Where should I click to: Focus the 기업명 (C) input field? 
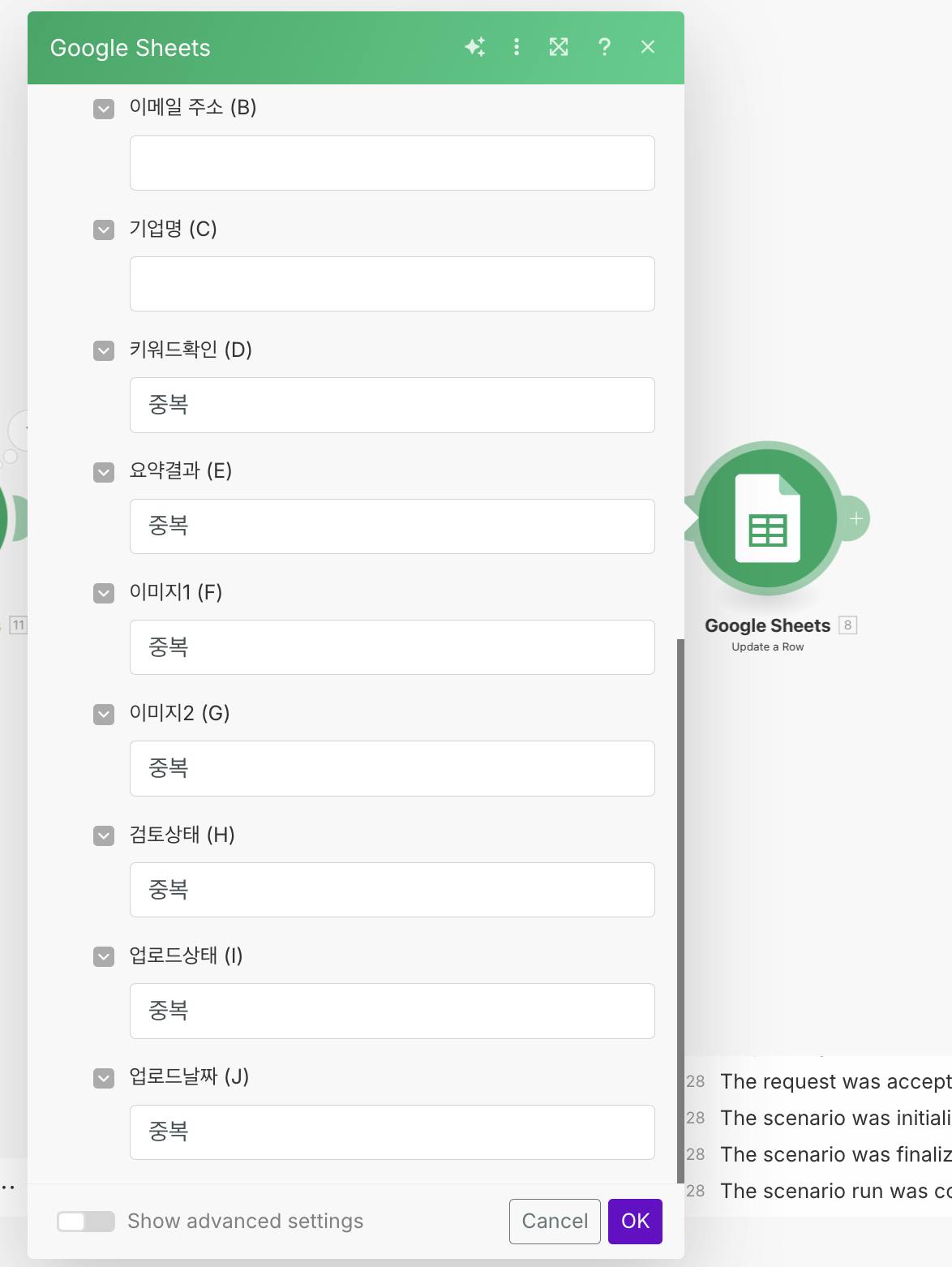point(392,284)
